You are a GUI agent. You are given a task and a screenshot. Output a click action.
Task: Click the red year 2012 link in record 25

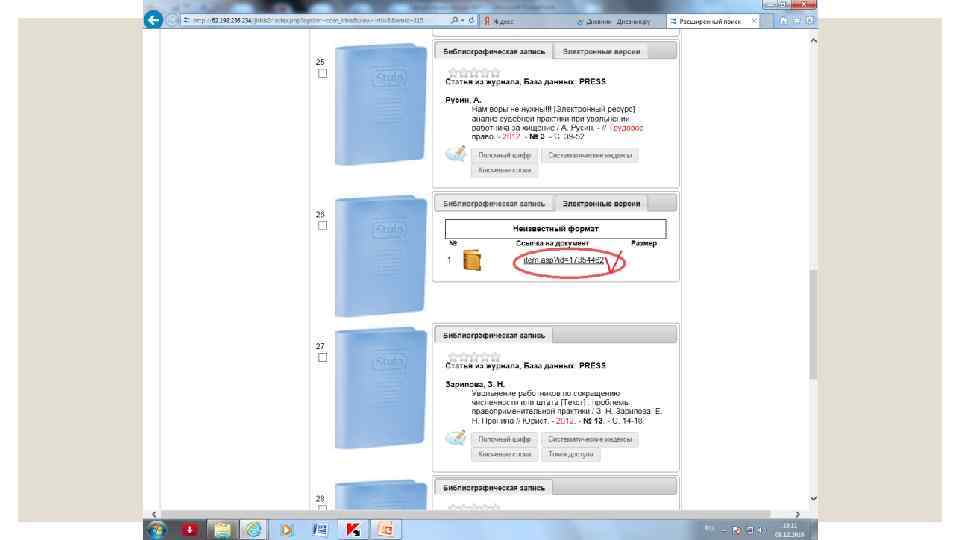click(510, 137)
